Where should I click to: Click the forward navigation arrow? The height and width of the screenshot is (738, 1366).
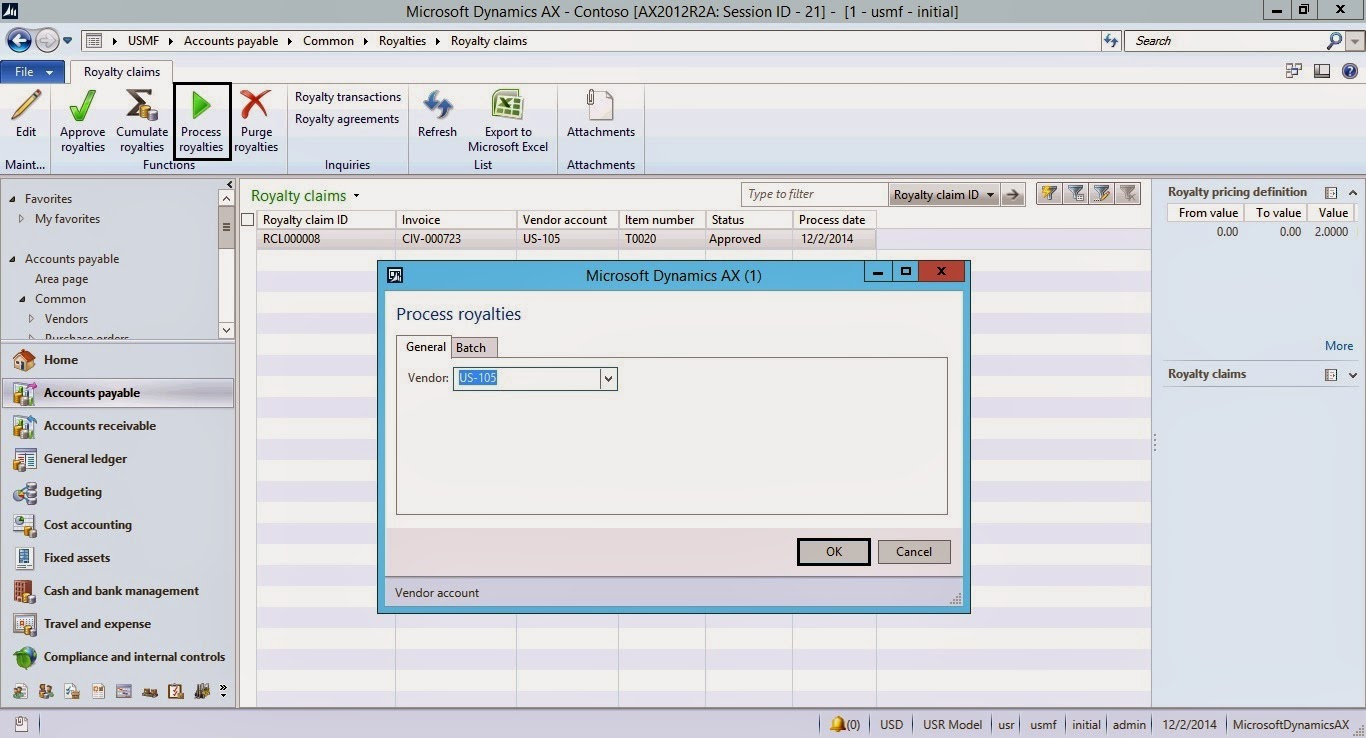(46, 41)
